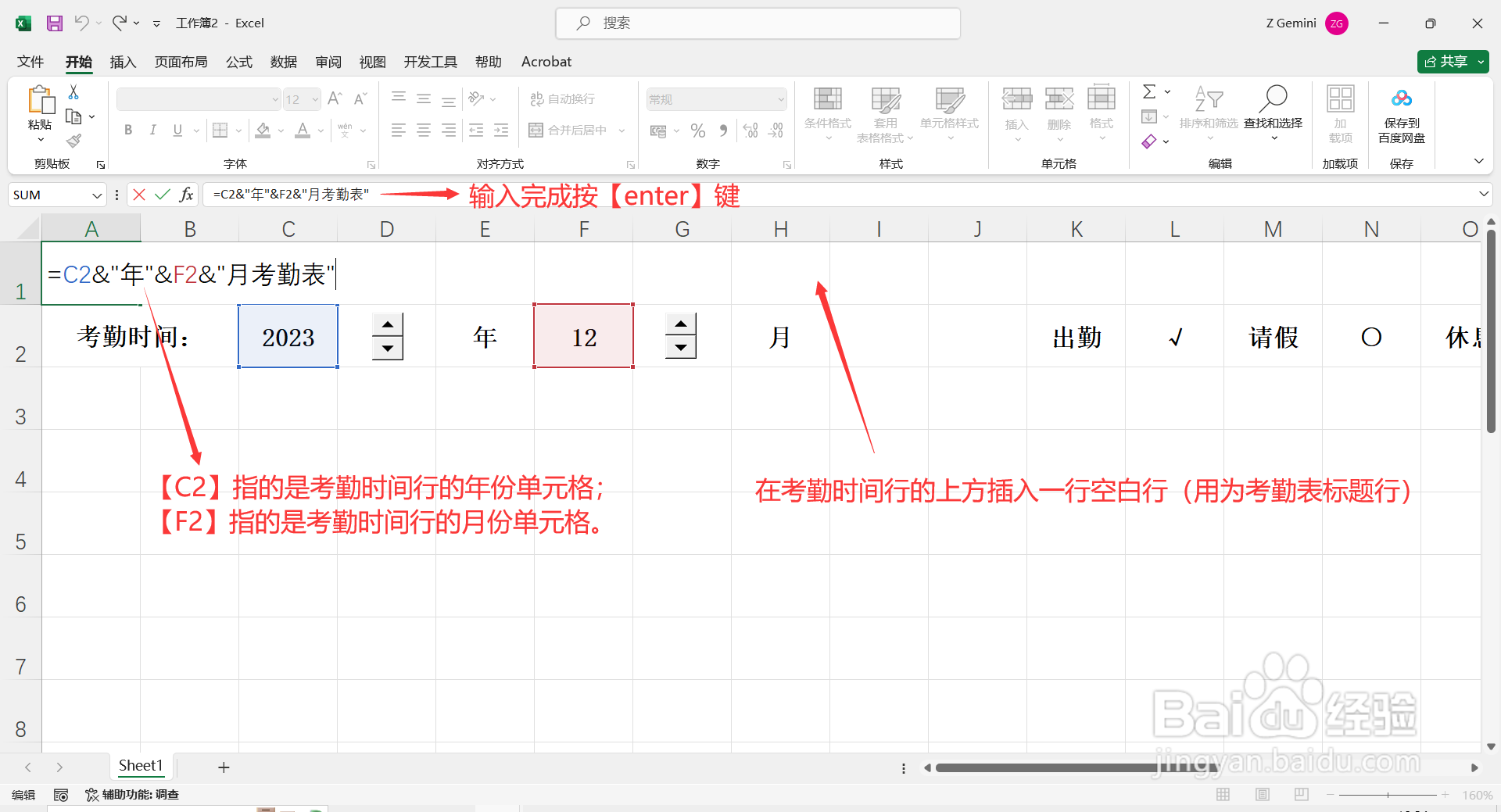Click the percent style icon
Viewport: 1501px width, 812px height.
coord(698,131)
